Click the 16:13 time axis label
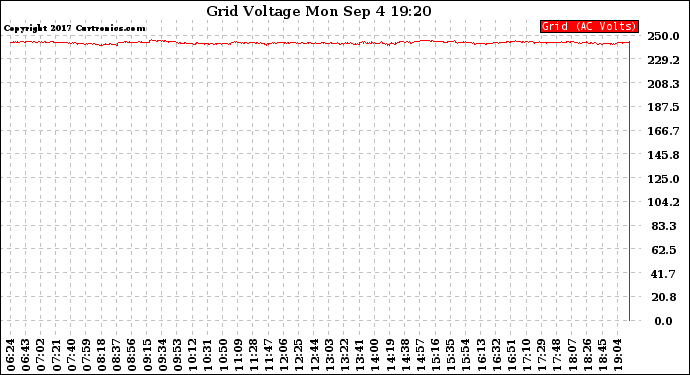The width and height of the screenshot is (690, 375). [481, 355]
